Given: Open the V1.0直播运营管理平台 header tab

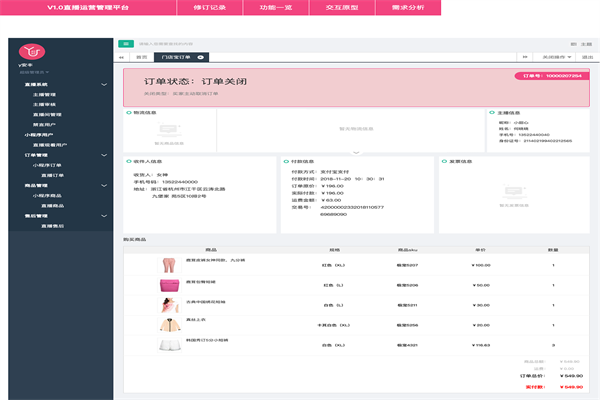Looking at the screenshot, I should 88,7.
